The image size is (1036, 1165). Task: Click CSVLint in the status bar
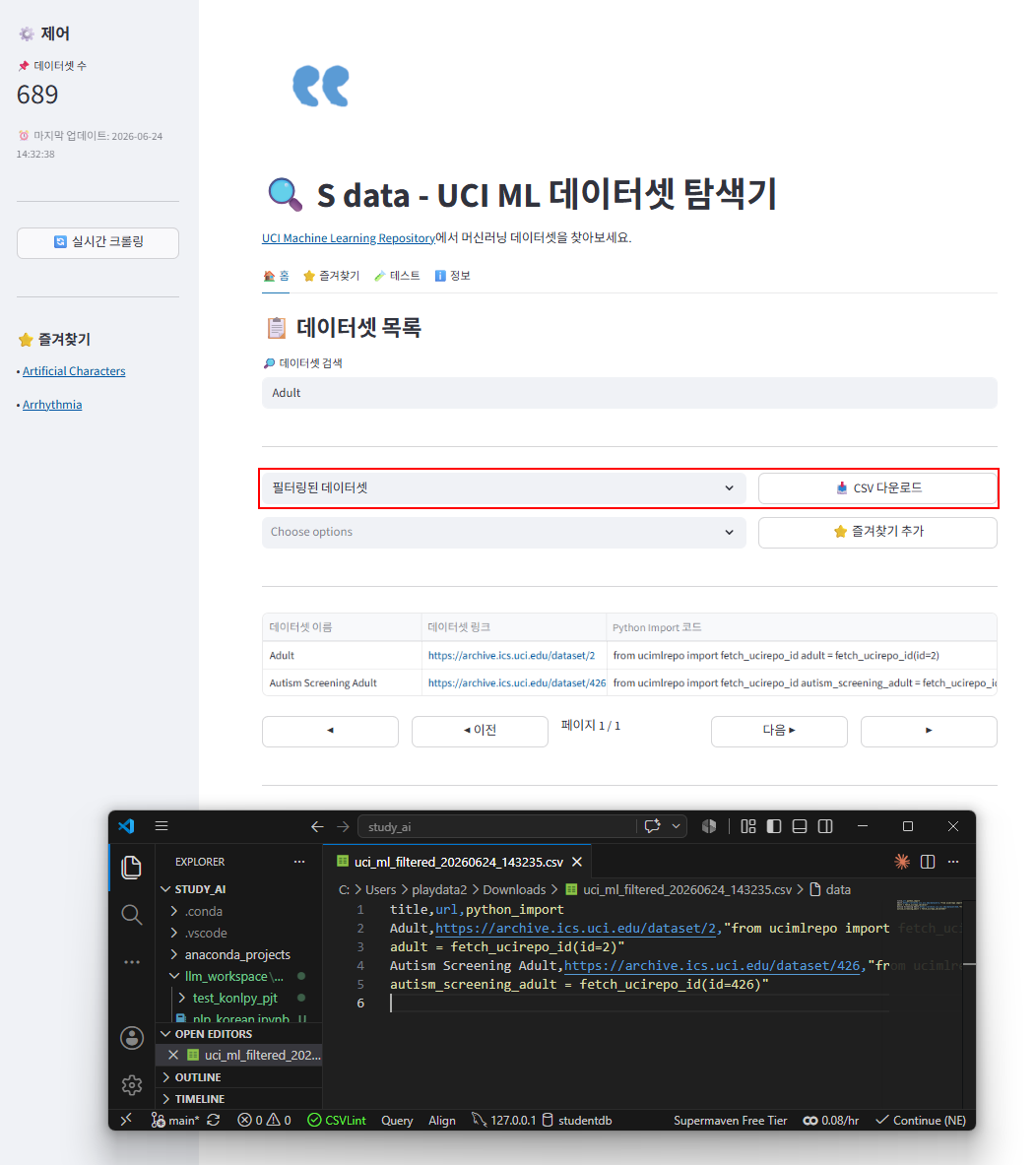[337, 1120]
